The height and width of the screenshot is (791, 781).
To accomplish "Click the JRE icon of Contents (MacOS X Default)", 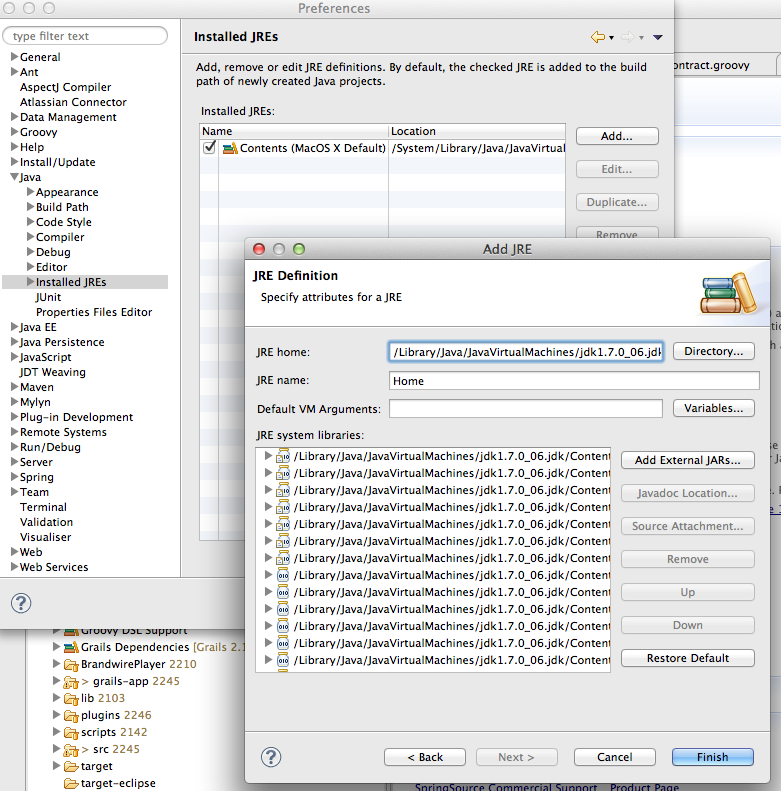I will pos(230,148).
